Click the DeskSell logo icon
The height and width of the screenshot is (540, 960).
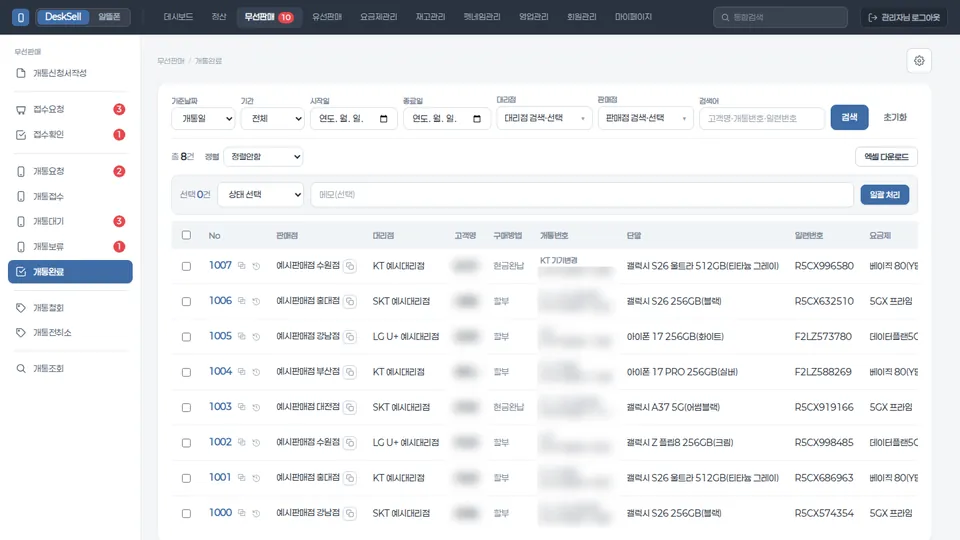tap(20, 17)
